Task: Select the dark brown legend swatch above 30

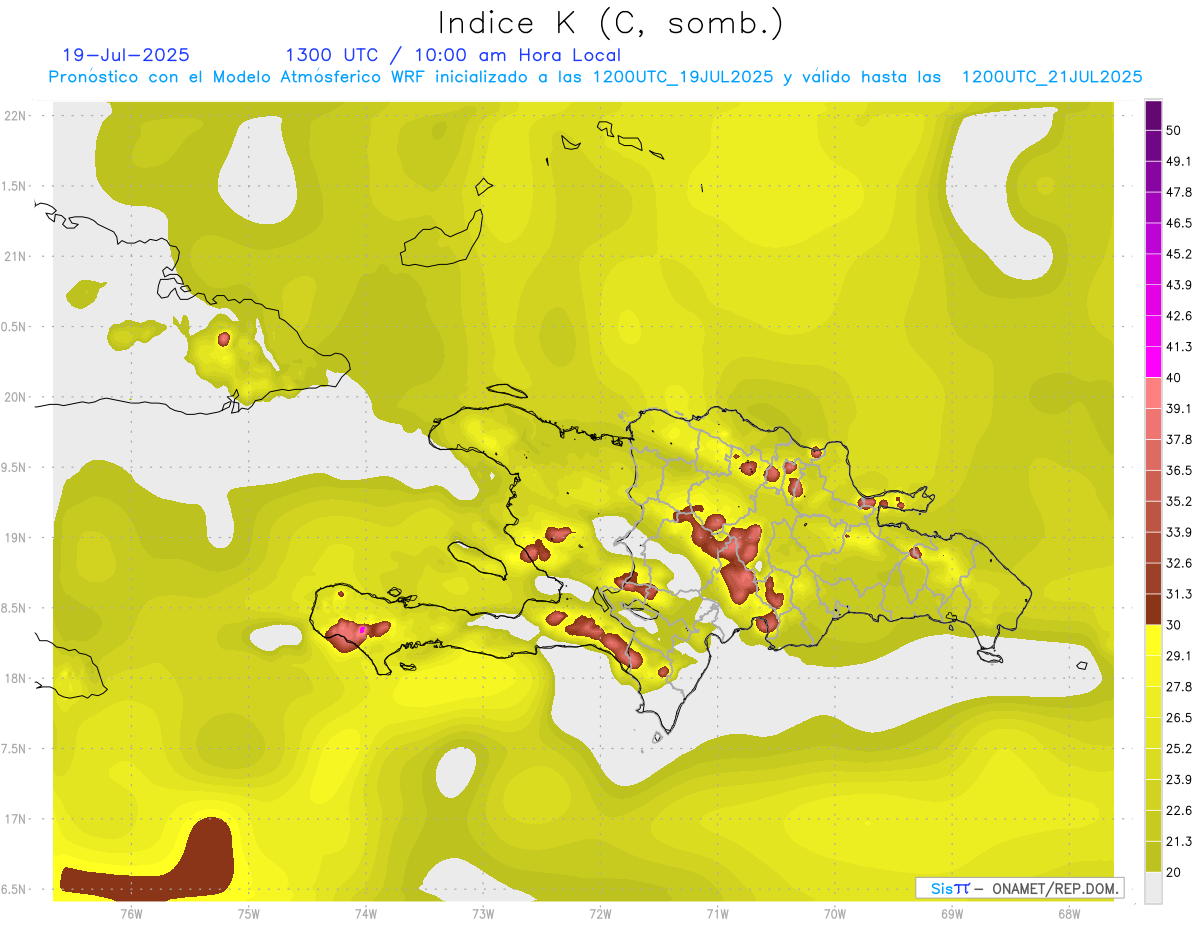Action: pyautogui.click(x=1153, y=609)
